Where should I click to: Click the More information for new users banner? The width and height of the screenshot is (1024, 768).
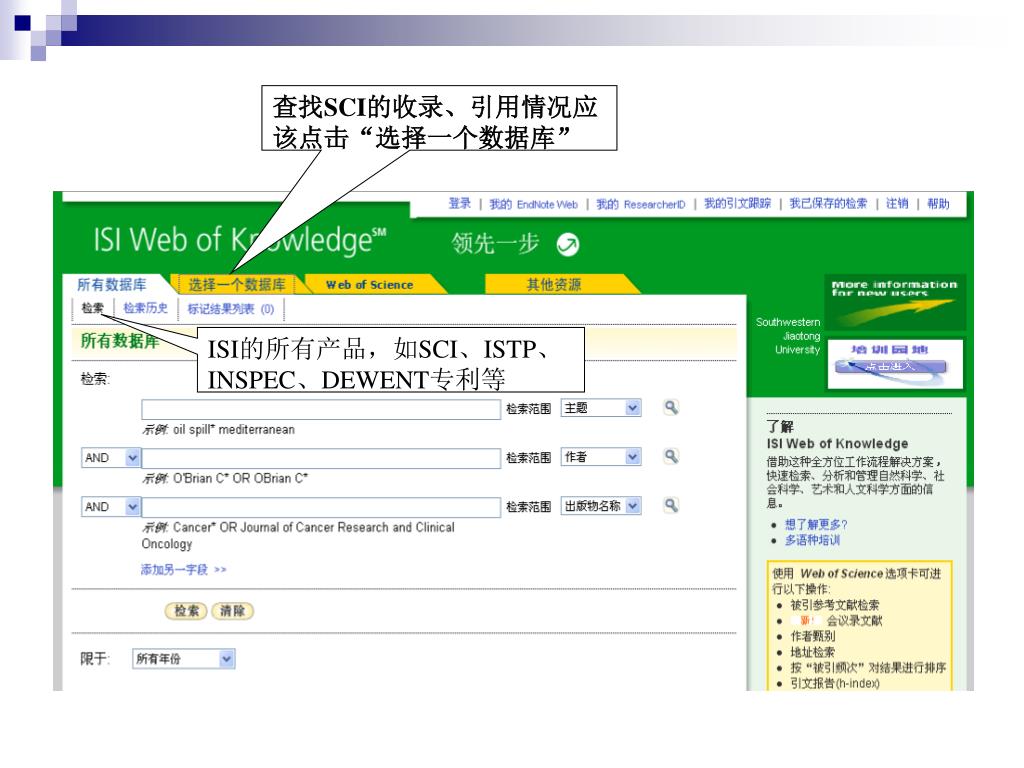(x=895, y=302)
